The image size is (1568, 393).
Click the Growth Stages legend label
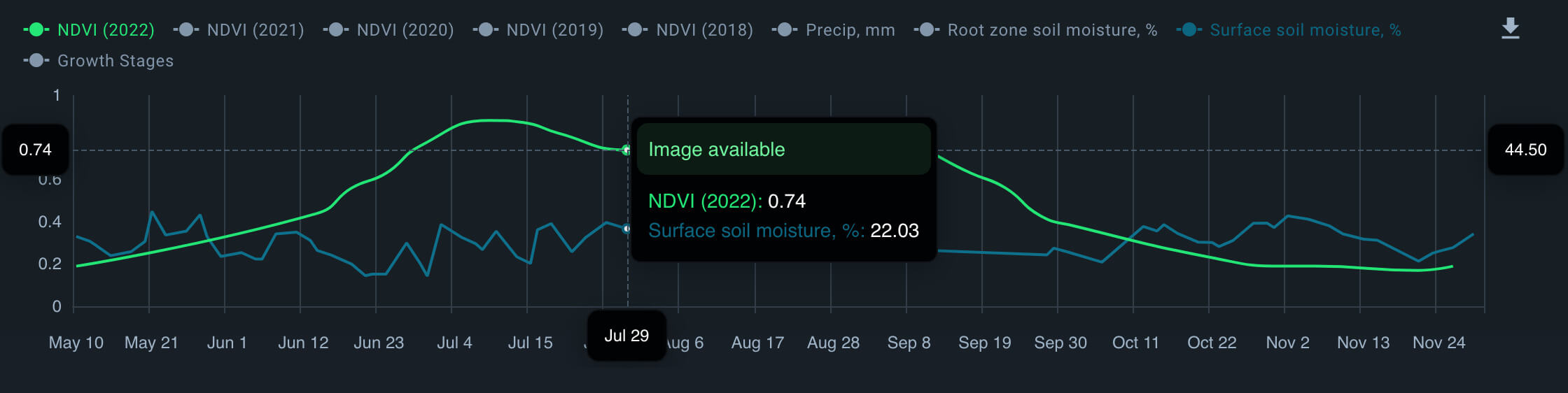click(x=115, y=61)
